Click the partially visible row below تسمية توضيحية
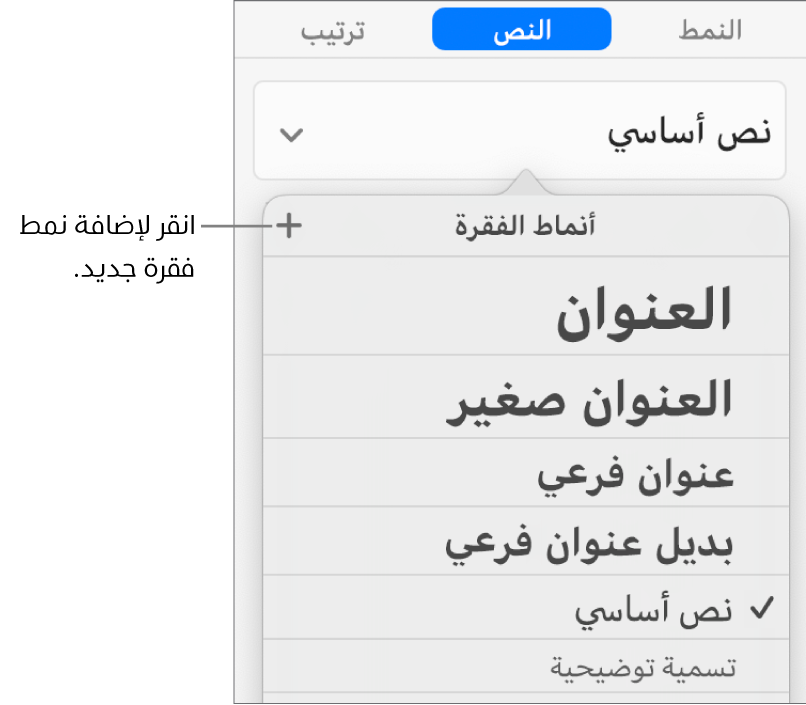Screen dimensions: 806x705 [x=520, y=698]
